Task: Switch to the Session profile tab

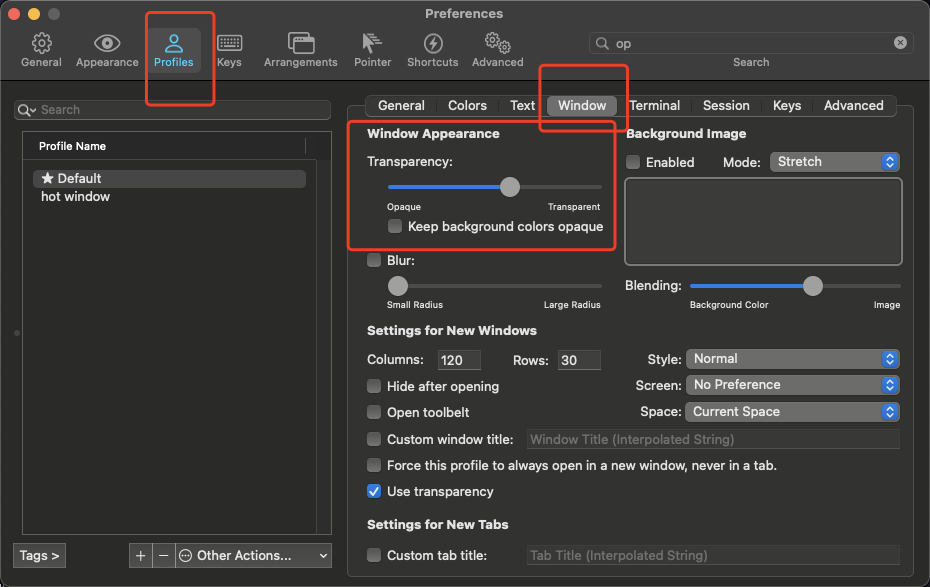Action: click(726, 106)
